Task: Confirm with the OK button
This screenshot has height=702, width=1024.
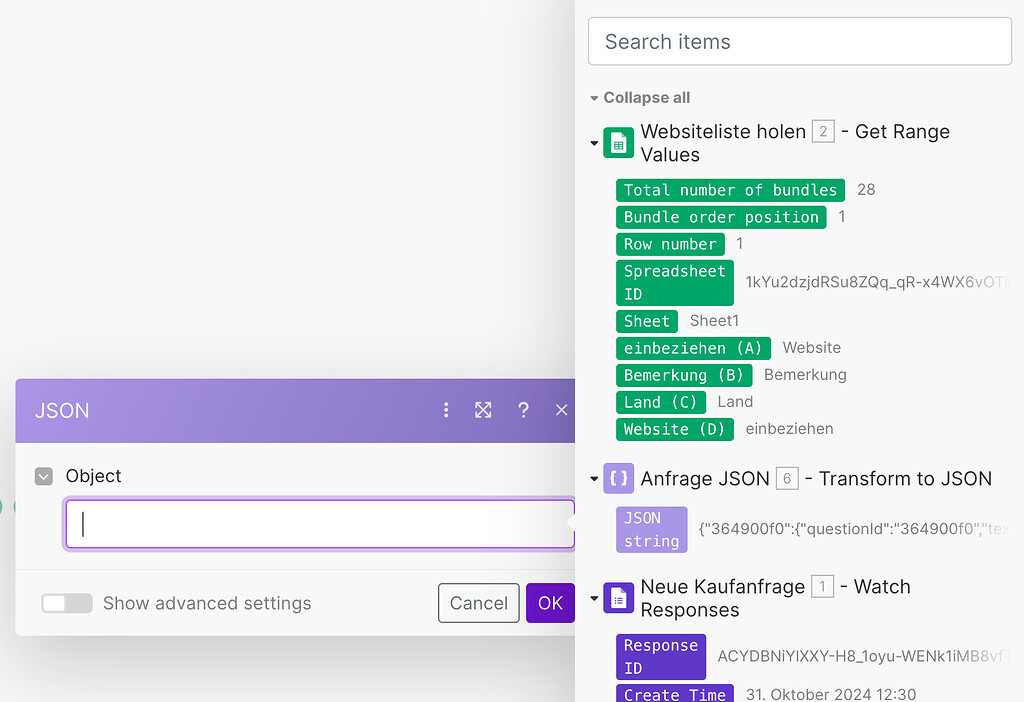Action: [550, 603]
